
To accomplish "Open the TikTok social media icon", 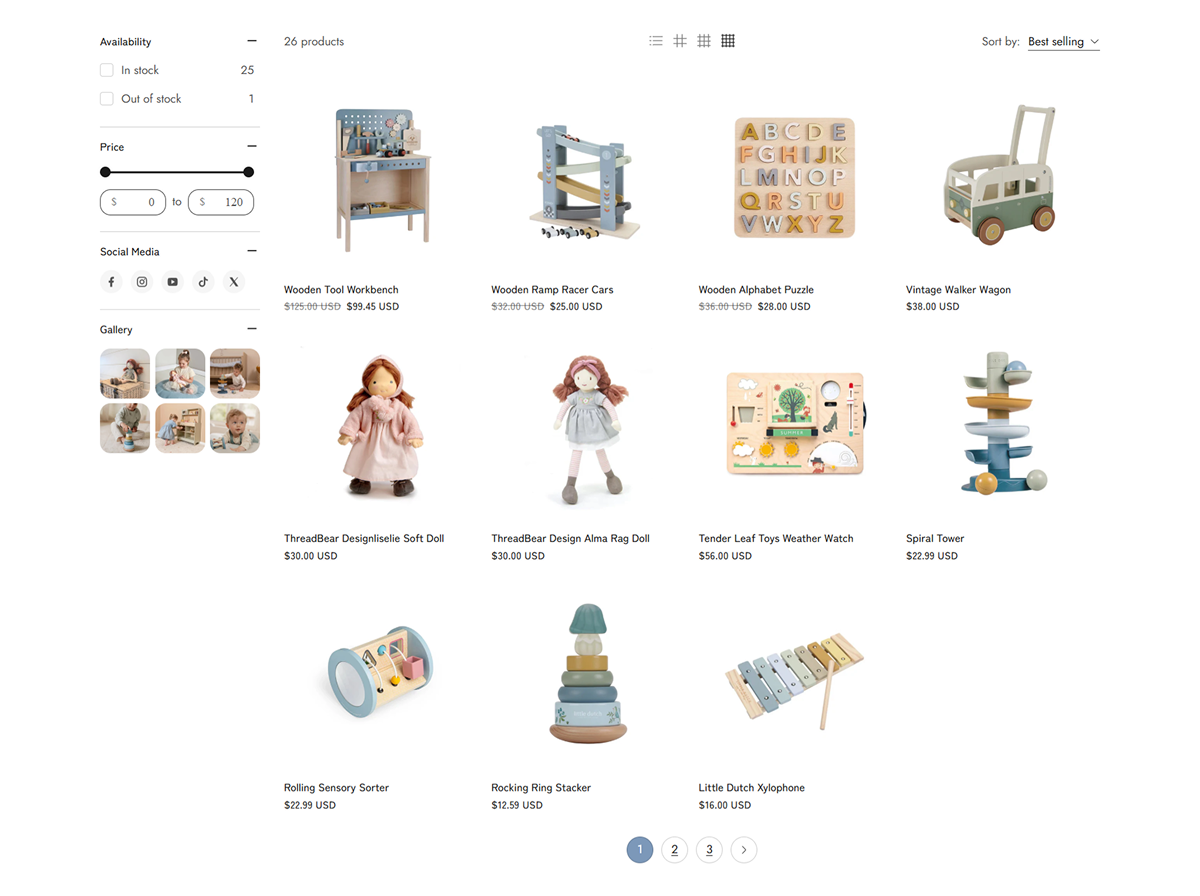I will pyautogui.click(x=203, y=282).
